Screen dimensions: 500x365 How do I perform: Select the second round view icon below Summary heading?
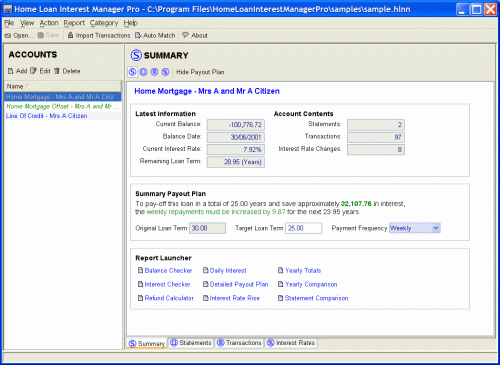143,72
